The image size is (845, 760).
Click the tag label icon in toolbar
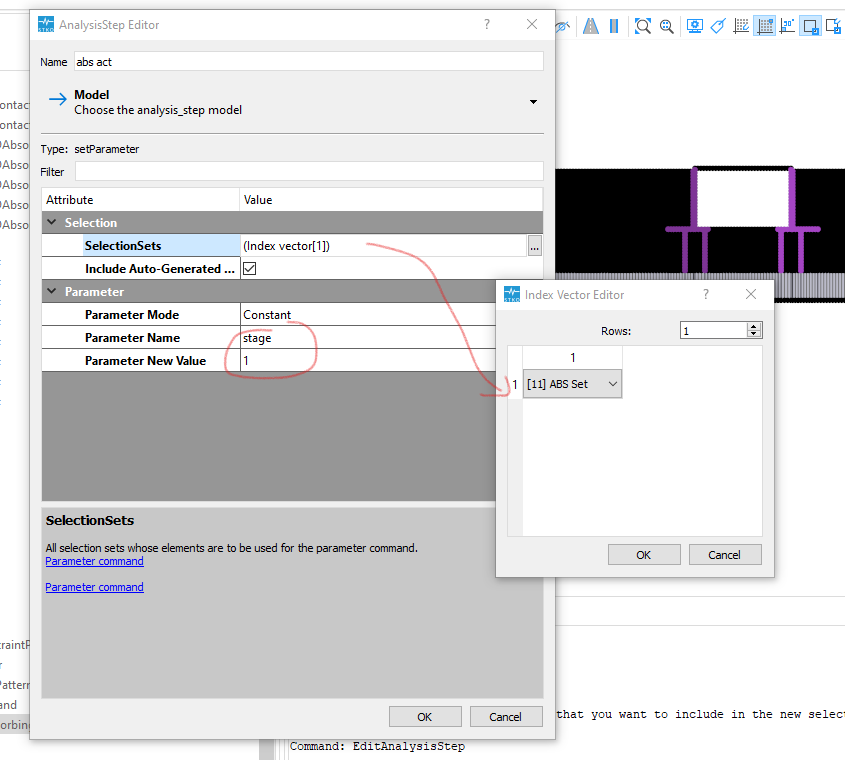718,26
